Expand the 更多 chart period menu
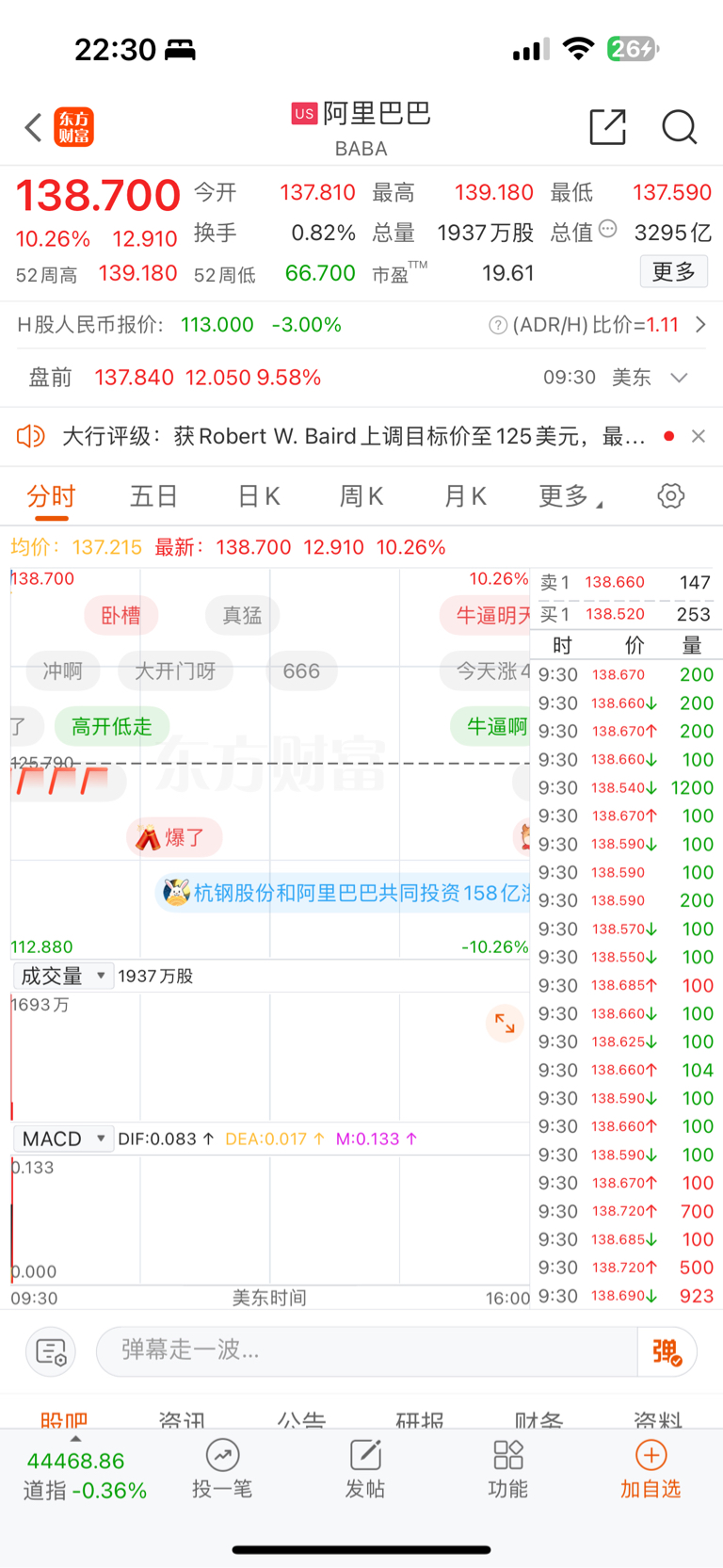 coord(570,496)
